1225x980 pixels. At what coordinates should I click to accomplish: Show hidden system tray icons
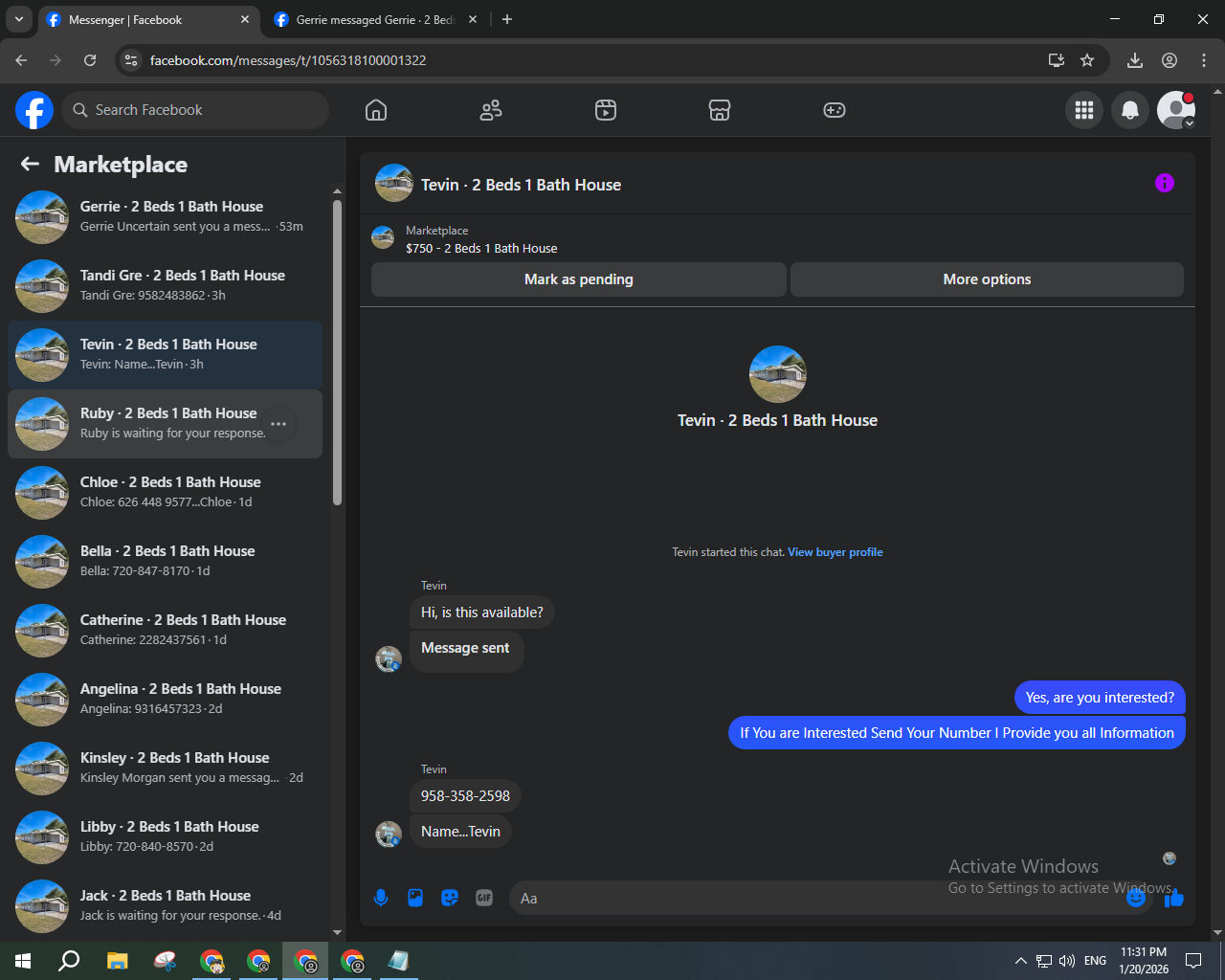coord(1020,961)
